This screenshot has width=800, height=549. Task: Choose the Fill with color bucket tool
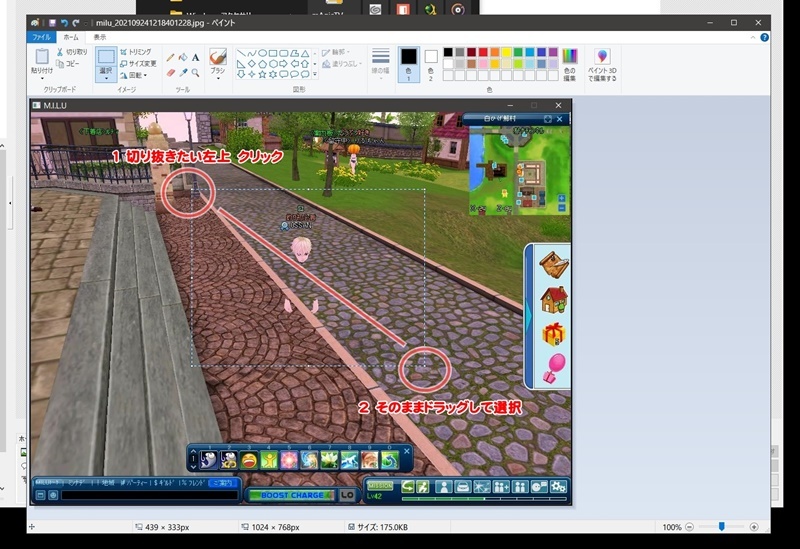click(183, 57)
